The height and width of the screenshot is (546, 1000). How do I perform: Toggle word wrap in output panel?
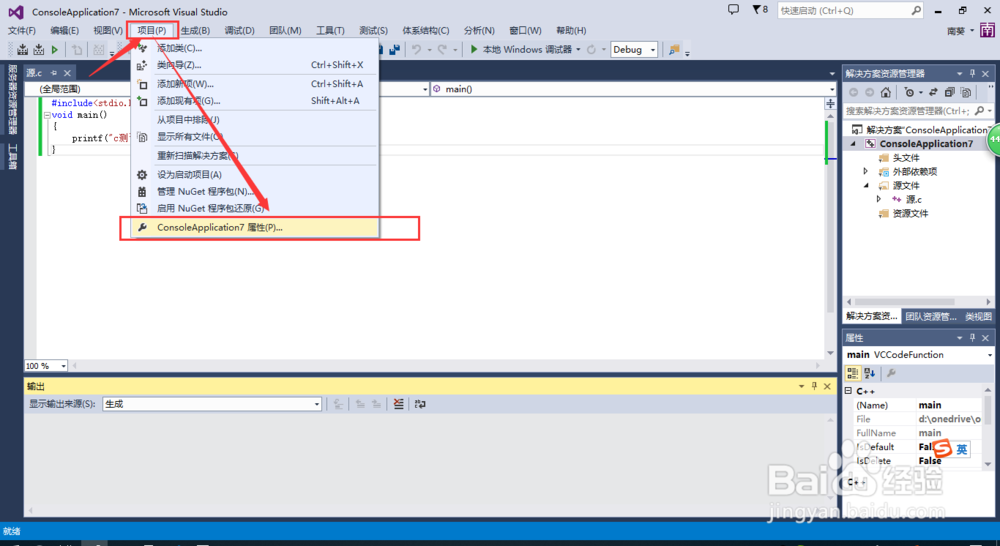coord(420,404)
